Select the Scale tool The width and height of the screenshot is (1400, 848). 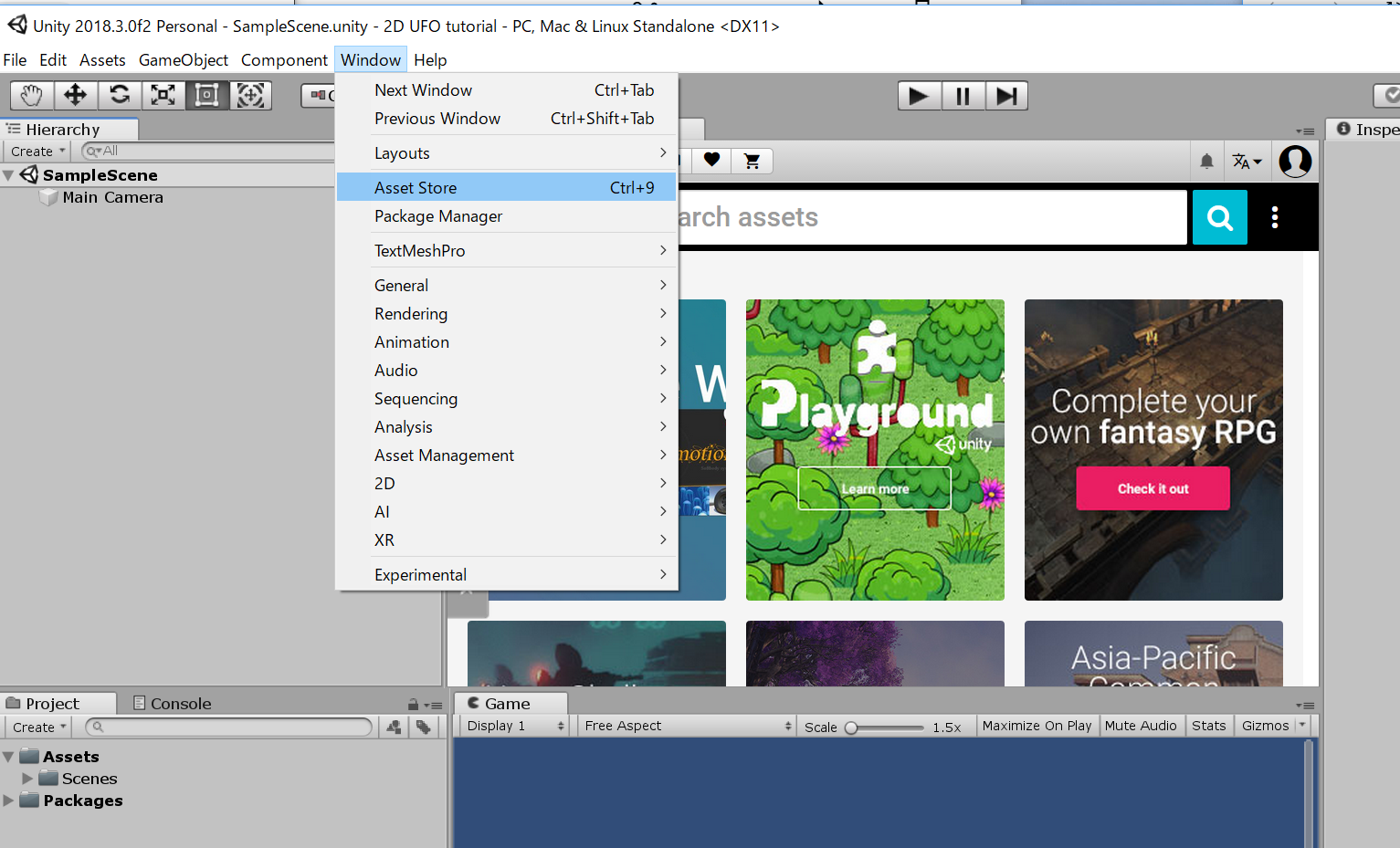pyautogui.click(x=163, y=95)
